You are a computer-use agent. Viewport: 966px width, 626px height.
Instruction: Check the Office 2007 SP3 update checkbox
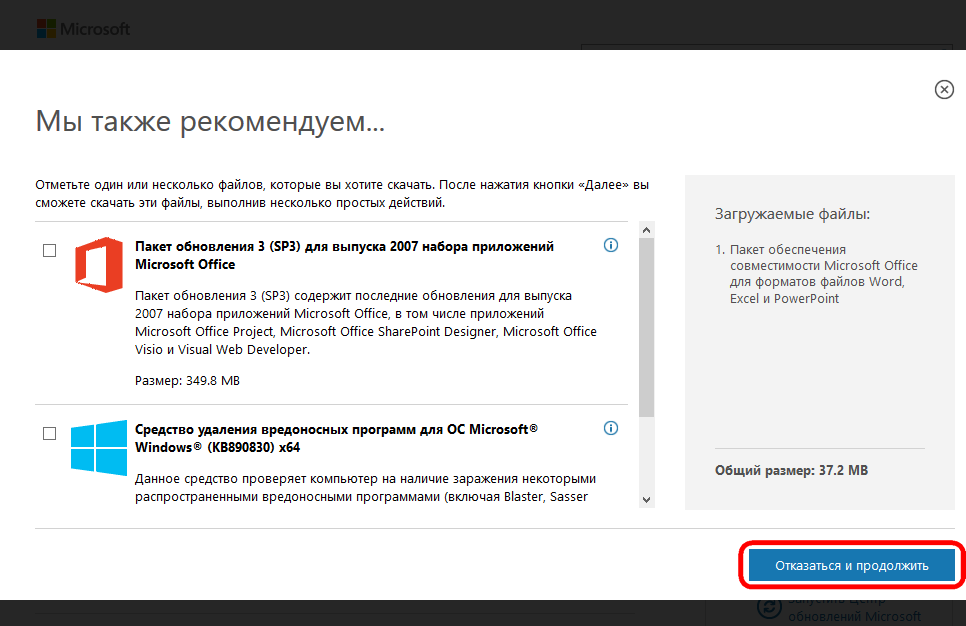click(49, 250)
